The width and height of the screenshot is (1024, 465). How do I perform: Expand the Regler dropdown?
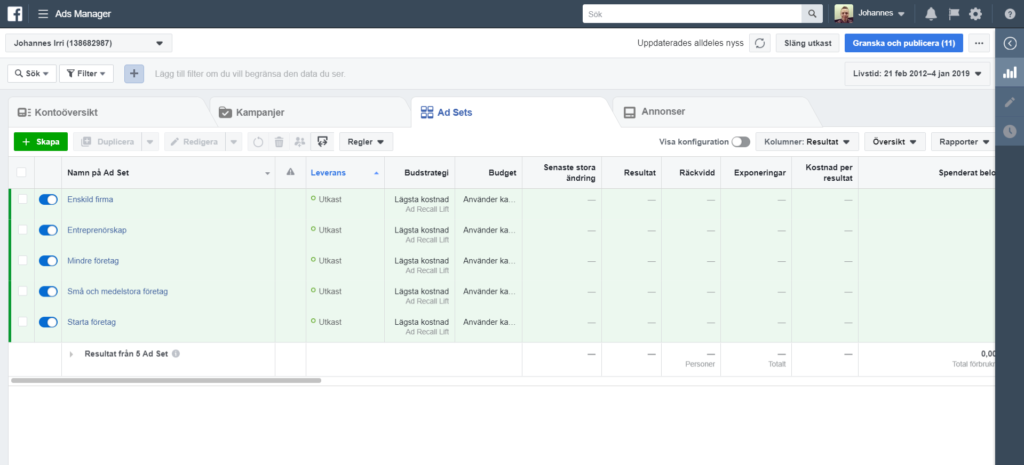365,142
